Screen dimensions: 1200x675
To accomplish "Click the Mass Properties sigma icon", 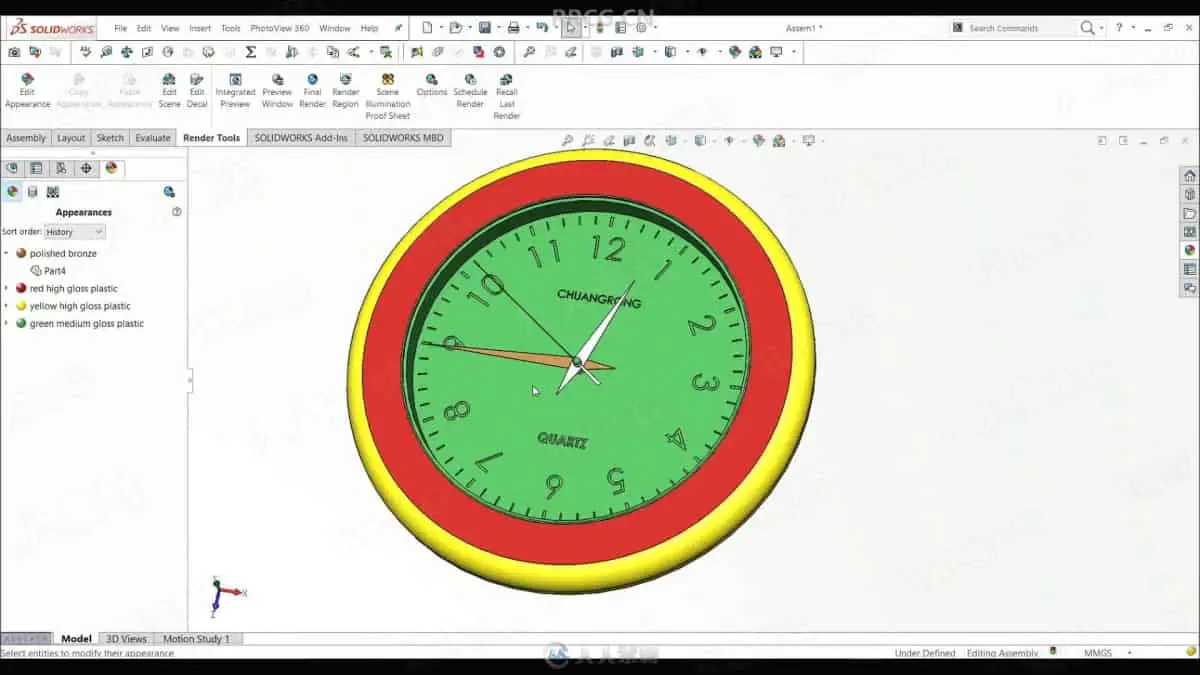I will click(x=250, y=52).
